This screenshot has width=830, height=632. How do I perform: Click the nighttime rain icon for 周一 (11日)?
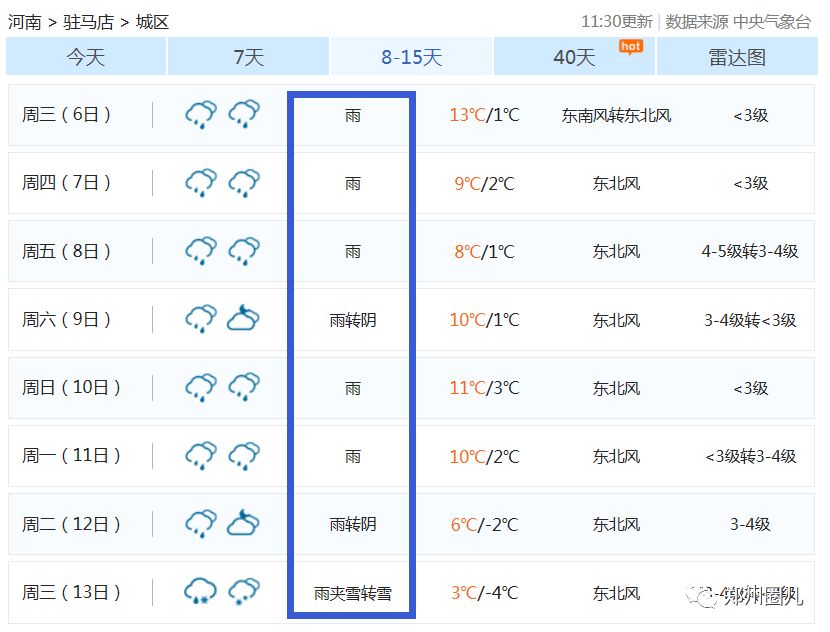tap(244, 456)
